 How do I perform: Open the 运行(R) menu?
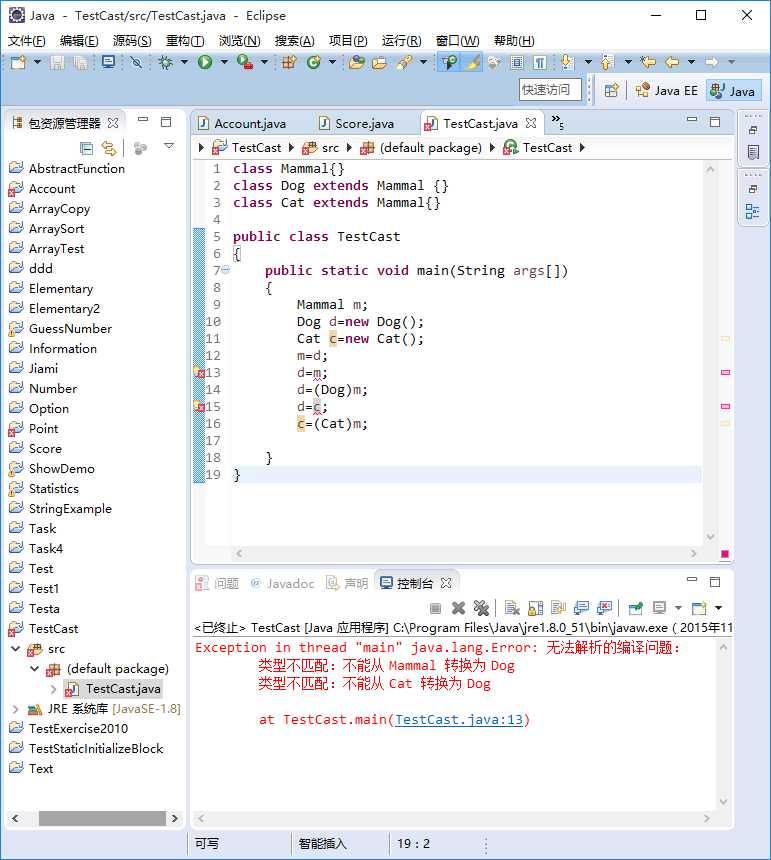(x=402, y=41)
